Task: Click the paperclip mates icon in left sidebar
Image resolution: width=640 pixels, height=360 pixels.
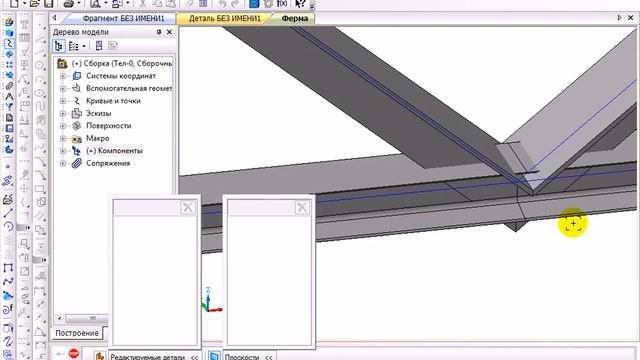Action: tap(8, 86)
